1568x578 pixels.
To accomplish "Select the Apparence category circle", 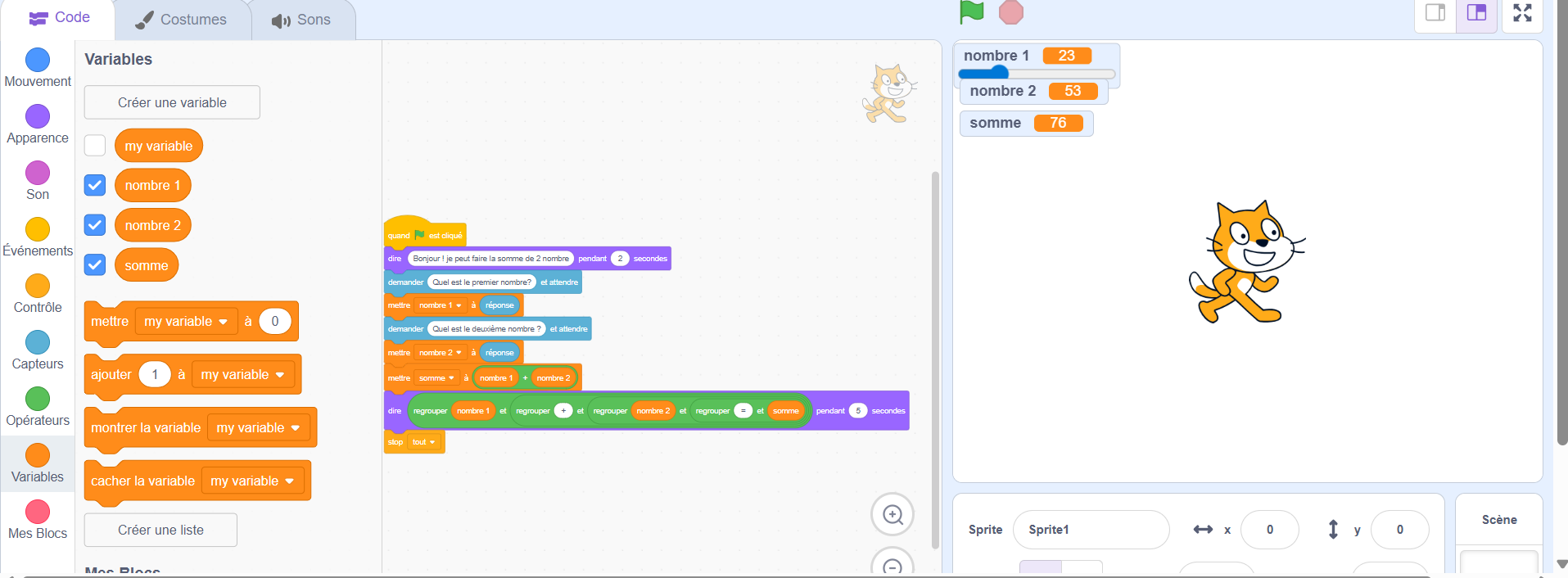I will pyautogui.click(x=38, y=117).
